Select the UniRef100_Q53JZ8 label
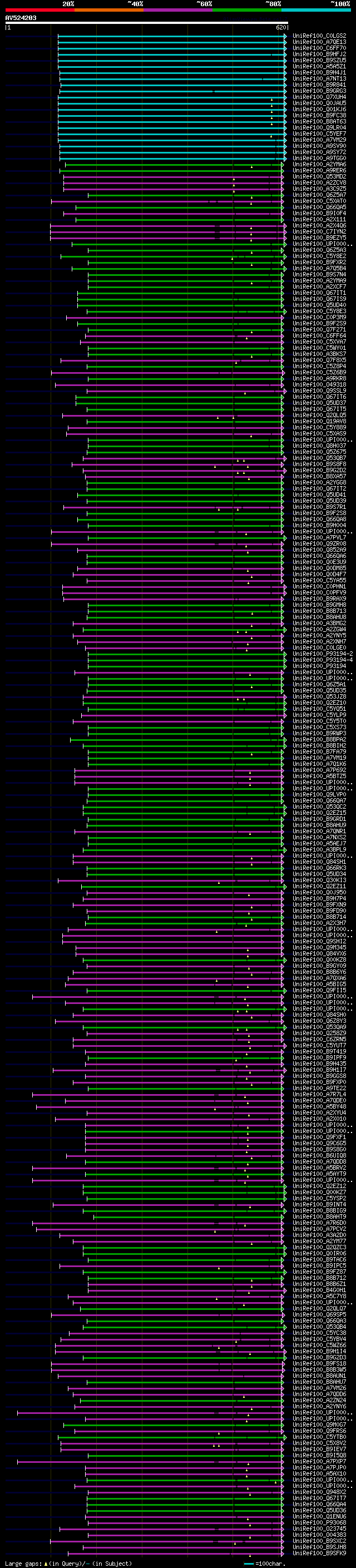Image resolution: width=356 pixels, height=1568 pixels. coord(319,696)
